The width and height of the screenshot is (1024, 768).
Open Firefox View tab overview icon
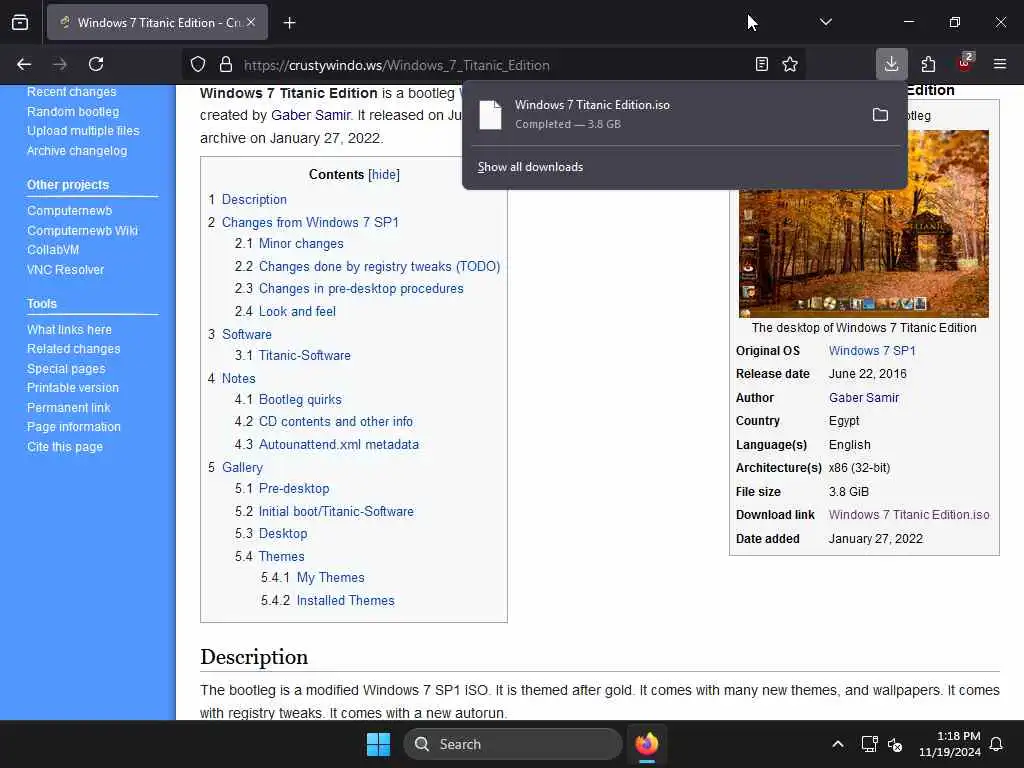coord(20,23)
